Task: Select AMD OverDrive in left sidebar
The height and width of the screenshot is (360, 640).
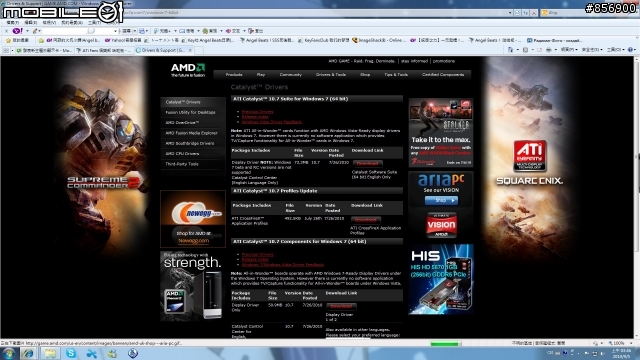Action: [182, 122]
